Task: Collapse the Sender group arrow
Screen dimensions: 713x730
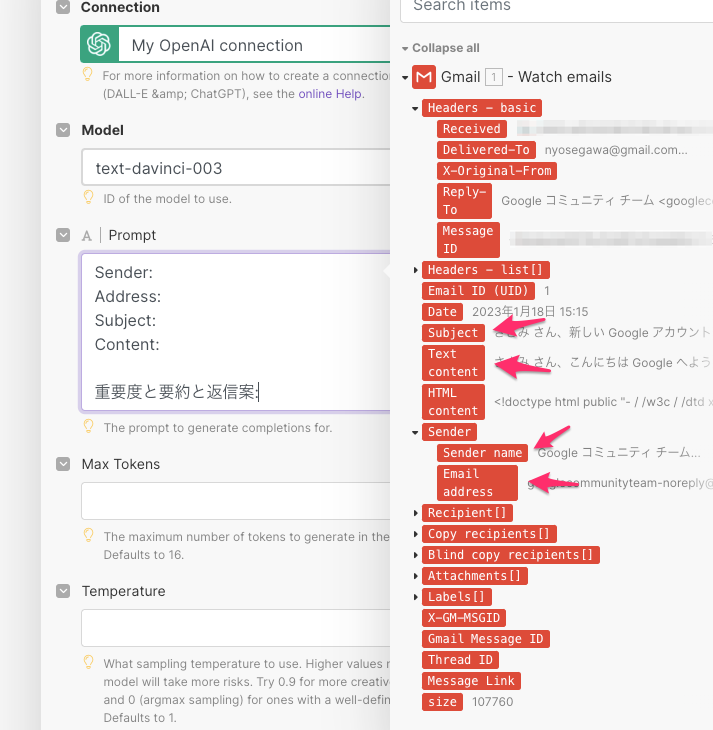Action: tap(415, 433)
